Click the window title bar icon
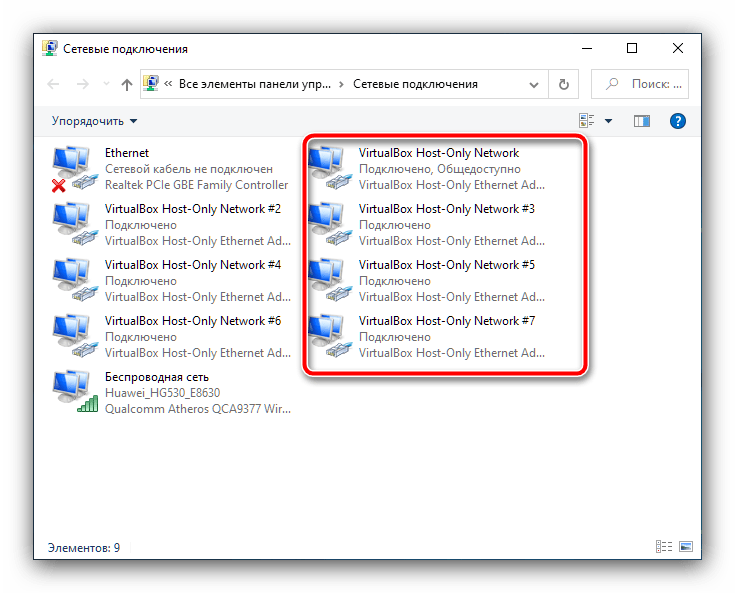Viewport: 735px width, 593px height. (50, 48)
